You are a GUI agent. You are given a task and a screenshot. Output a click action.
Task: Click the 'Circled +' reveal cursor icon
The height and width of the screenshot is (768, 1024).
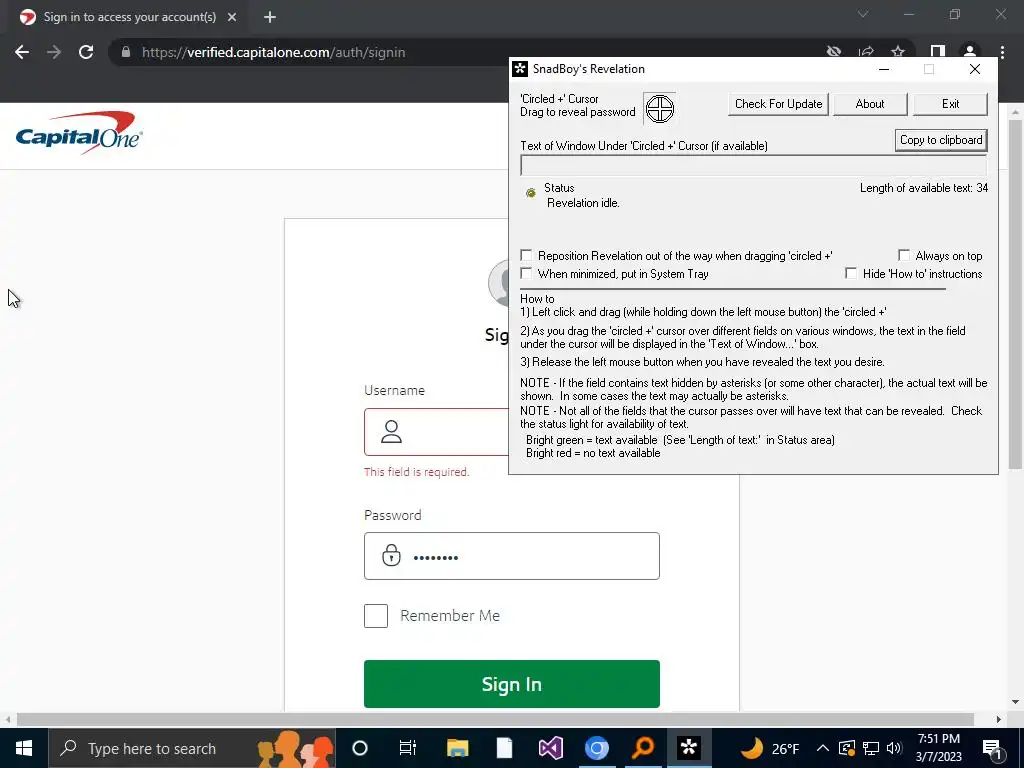[660, 108]
